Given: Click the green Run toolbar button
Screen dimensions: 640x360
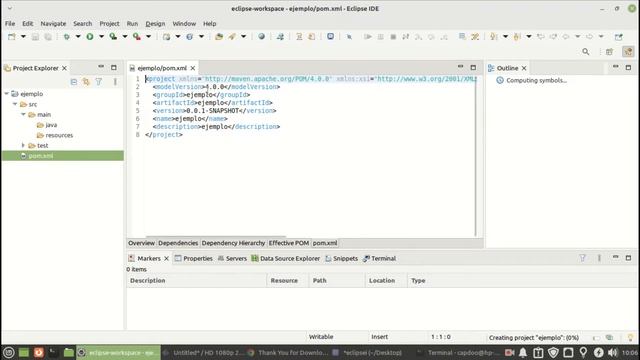Looking at the screenshot, I should pos(90,37).
